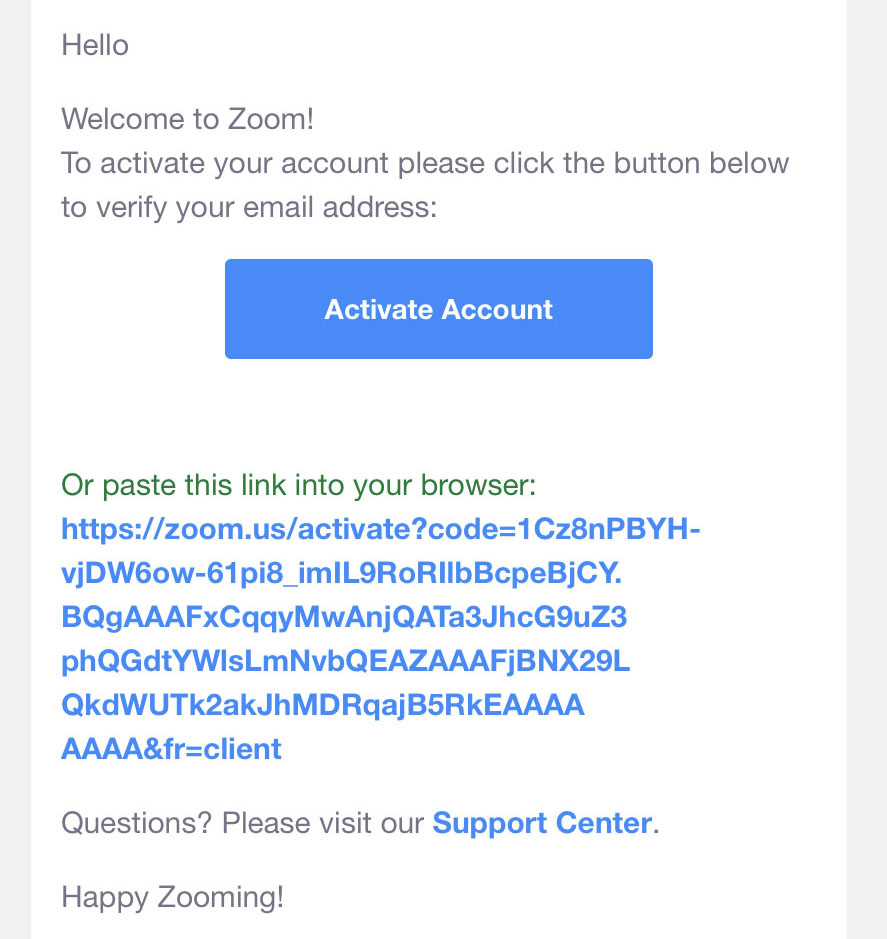The image size is (887, 939).
Task: Click the AAAA&fr=client end of the link
Action: tap(171, 749)
